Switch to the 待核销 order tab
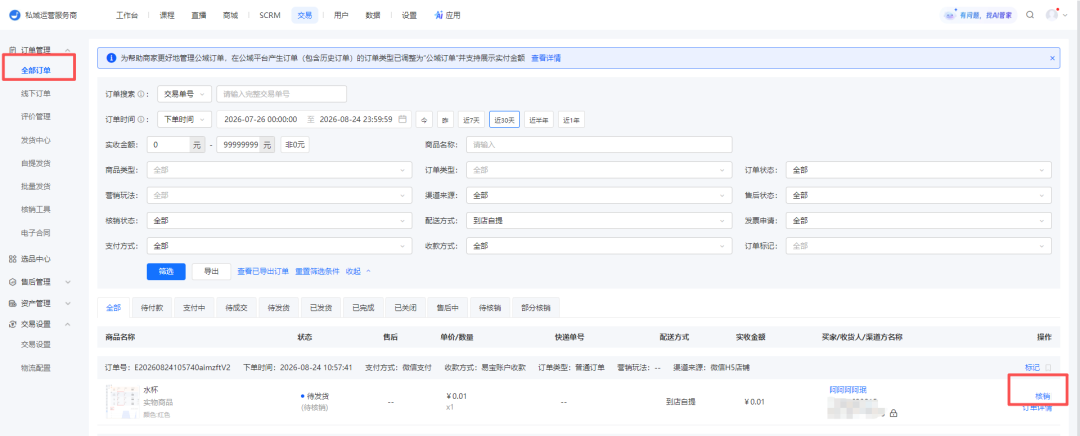This screenshot has width=1080, height=436. (490, 308)
